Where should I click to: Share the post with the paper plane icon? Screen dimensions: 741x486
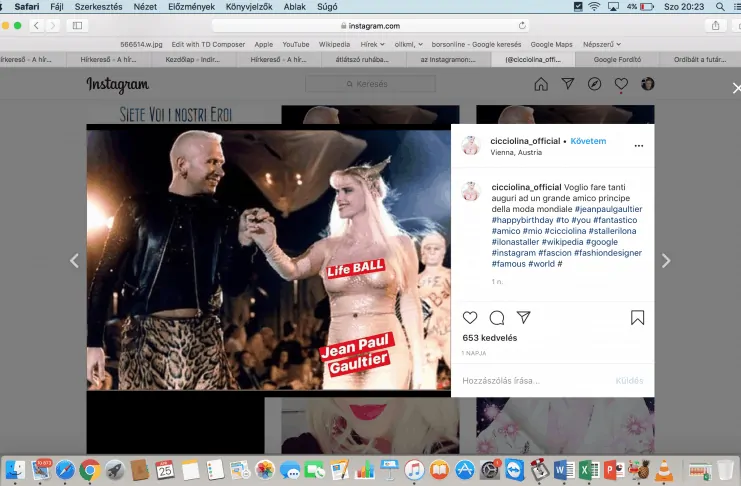pos(523,317)
